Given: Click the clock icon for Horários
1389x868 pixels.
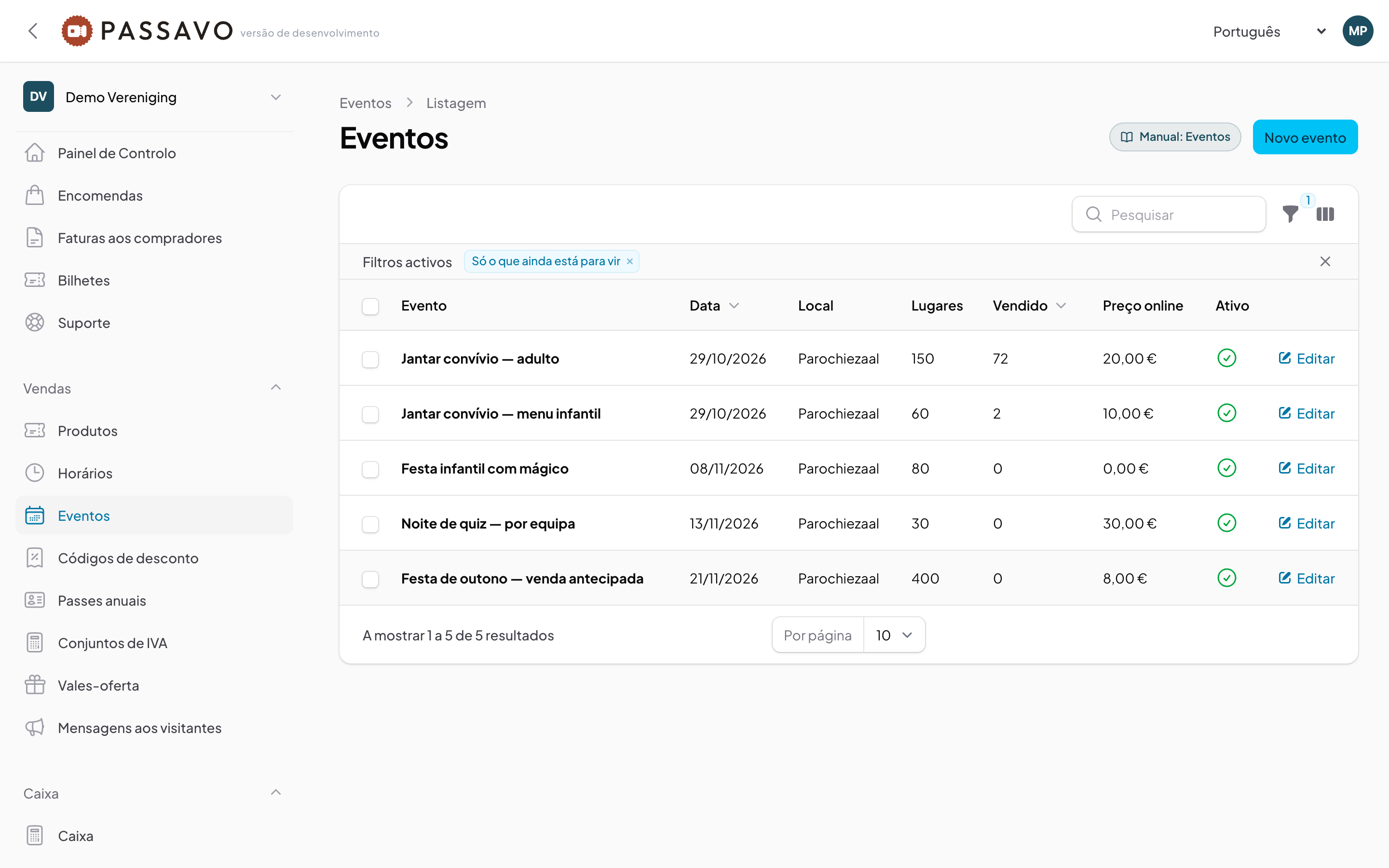Looking at the screenshot, I should (34, 473).
